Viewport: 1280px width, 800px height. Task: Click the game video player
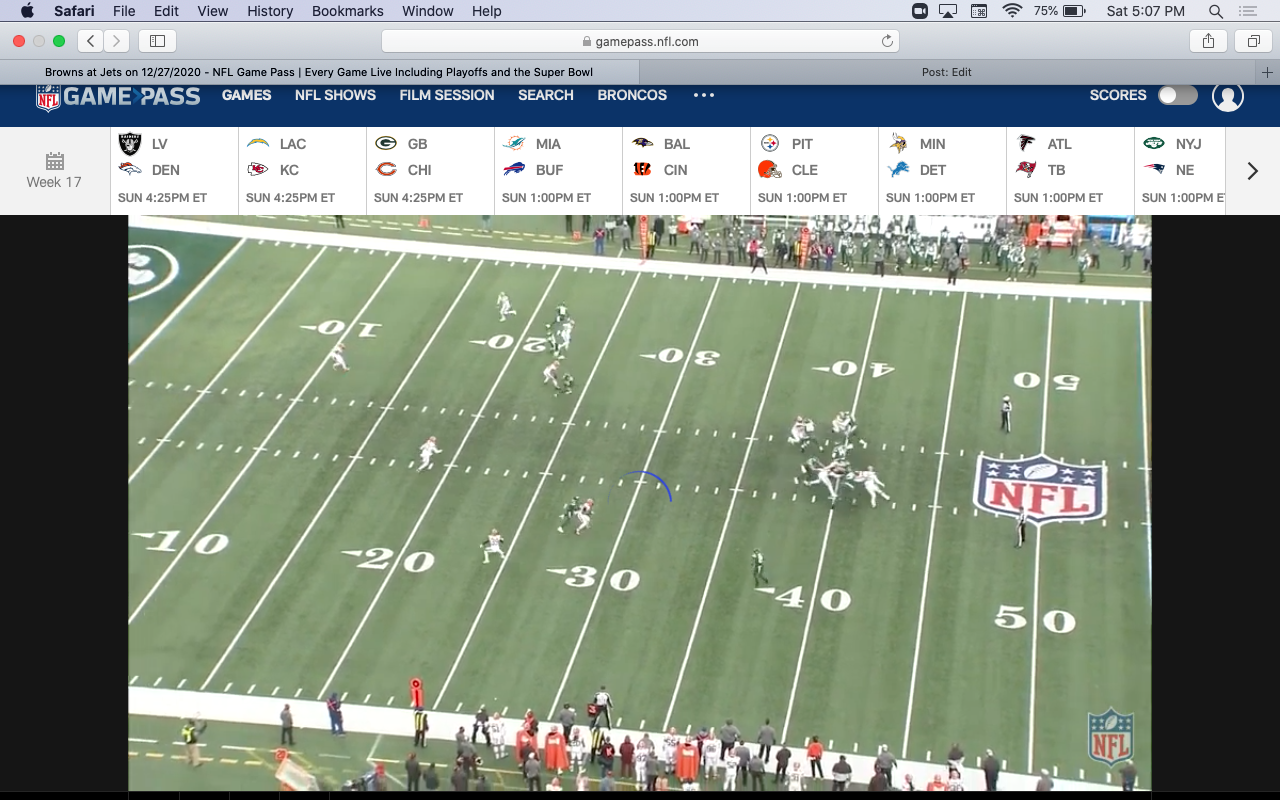[640, 502]
